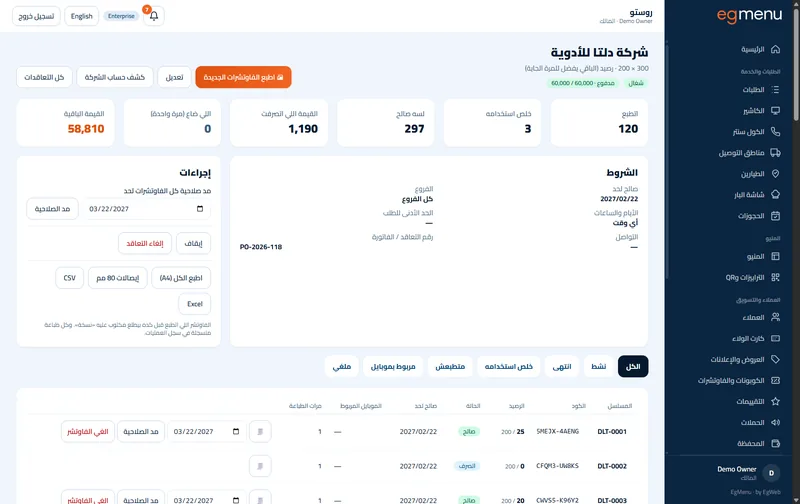Click the menu icon beside المنيو
This screenshot has width=800, height=504.
pyautogui.click(x=776, y=256)
